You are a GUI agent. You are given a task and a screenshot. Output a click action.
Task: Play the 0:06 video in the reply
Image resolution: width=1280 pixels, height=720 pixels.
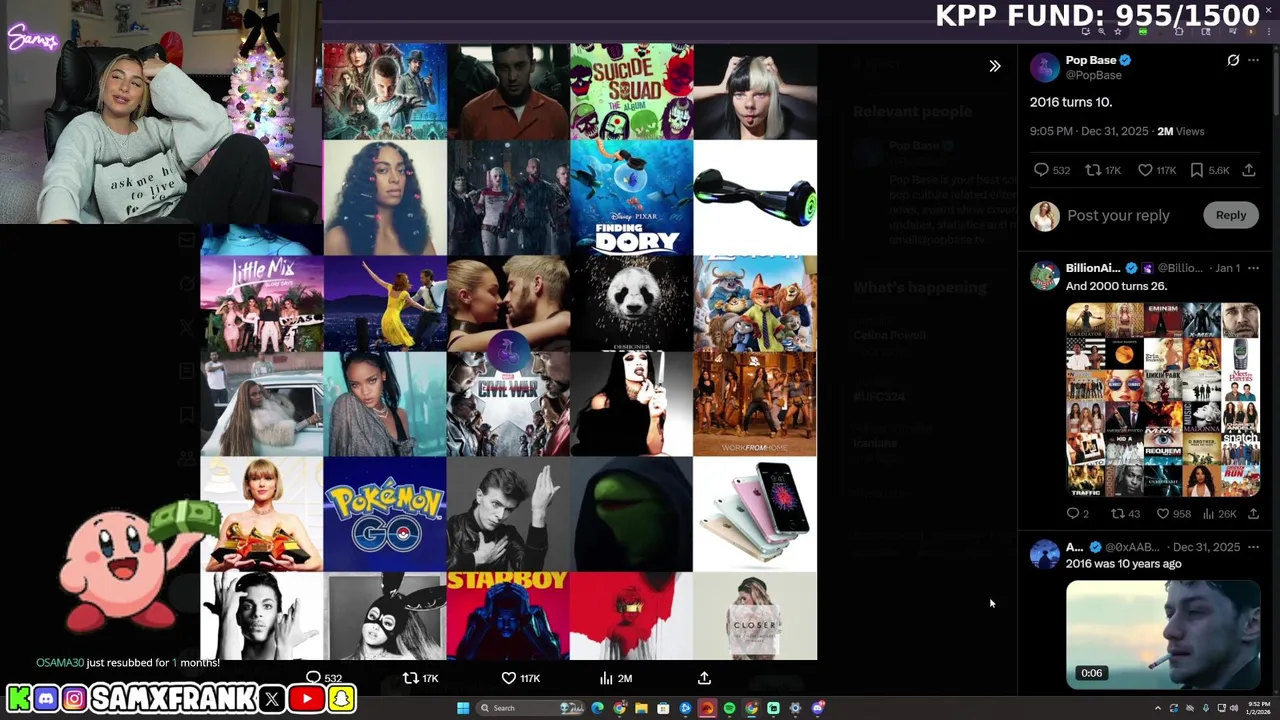point(1163,634)
